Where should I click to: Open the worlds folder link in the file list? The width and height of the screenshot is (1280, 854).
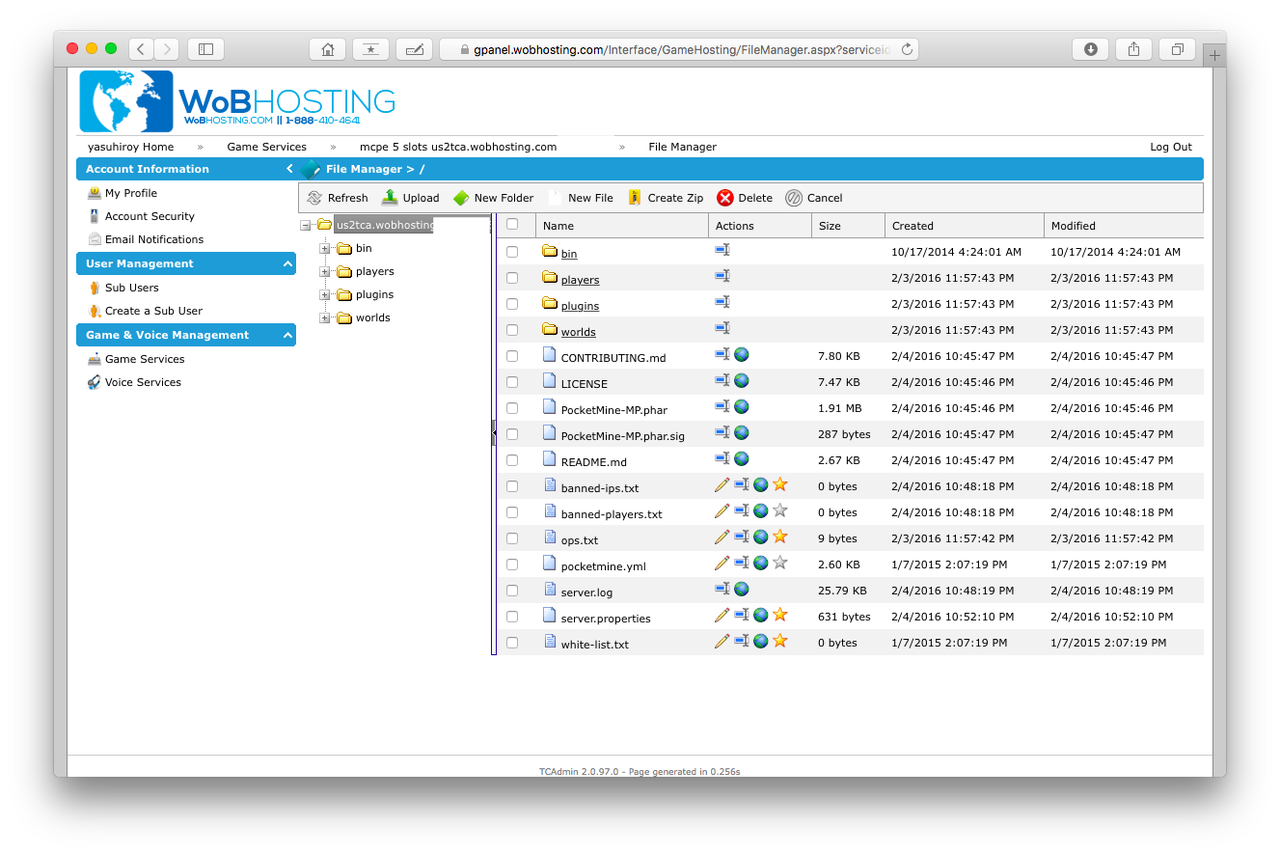point(578,332)
